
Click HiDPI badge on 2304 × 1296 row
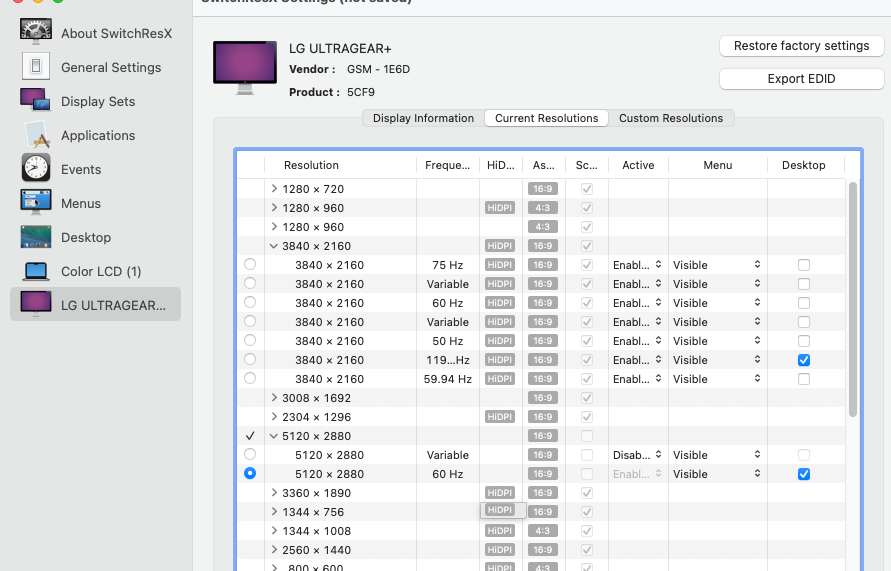(x=500, y=416)
